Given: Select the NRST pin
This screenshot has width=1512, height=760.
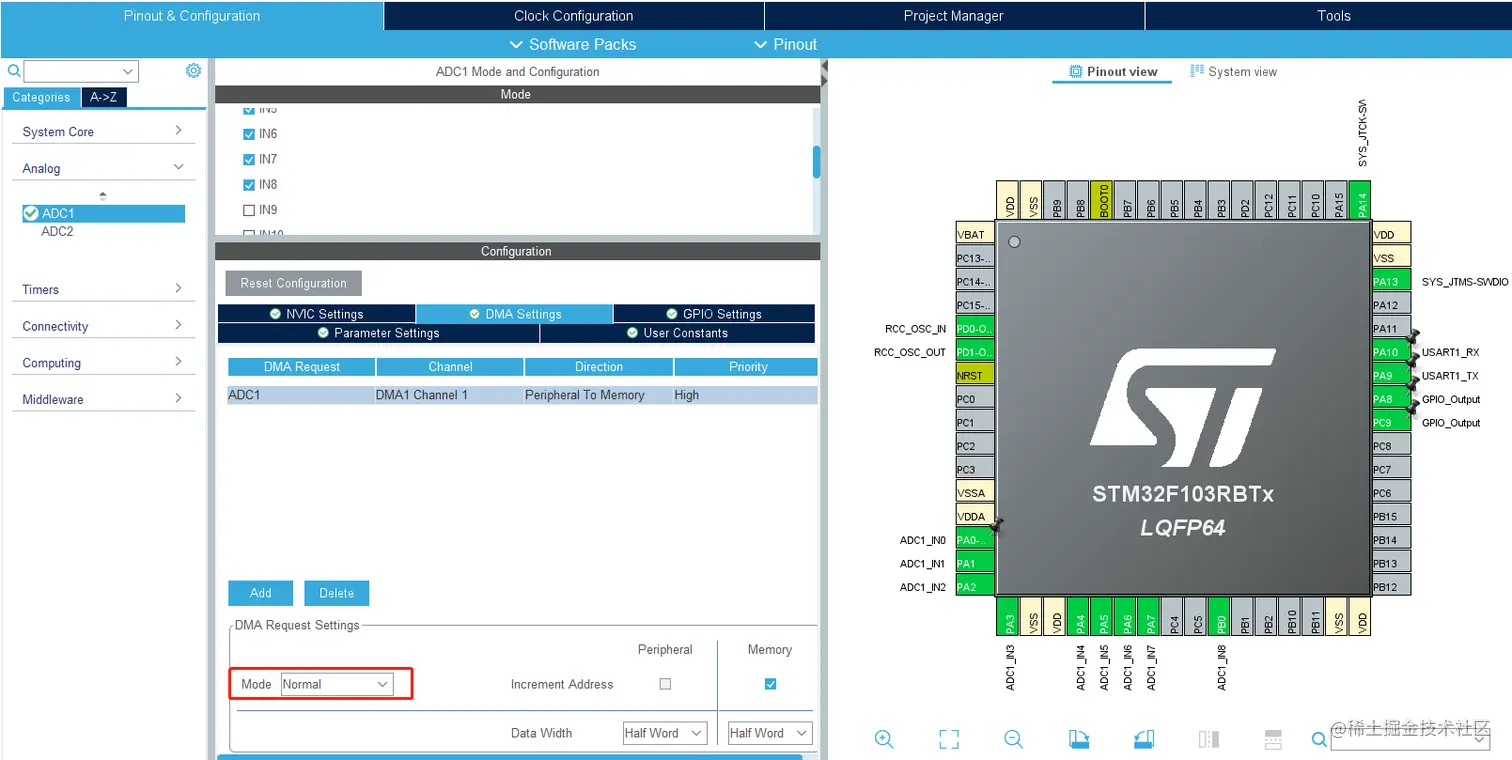Looking at the screenshot, I should (975, 375).
